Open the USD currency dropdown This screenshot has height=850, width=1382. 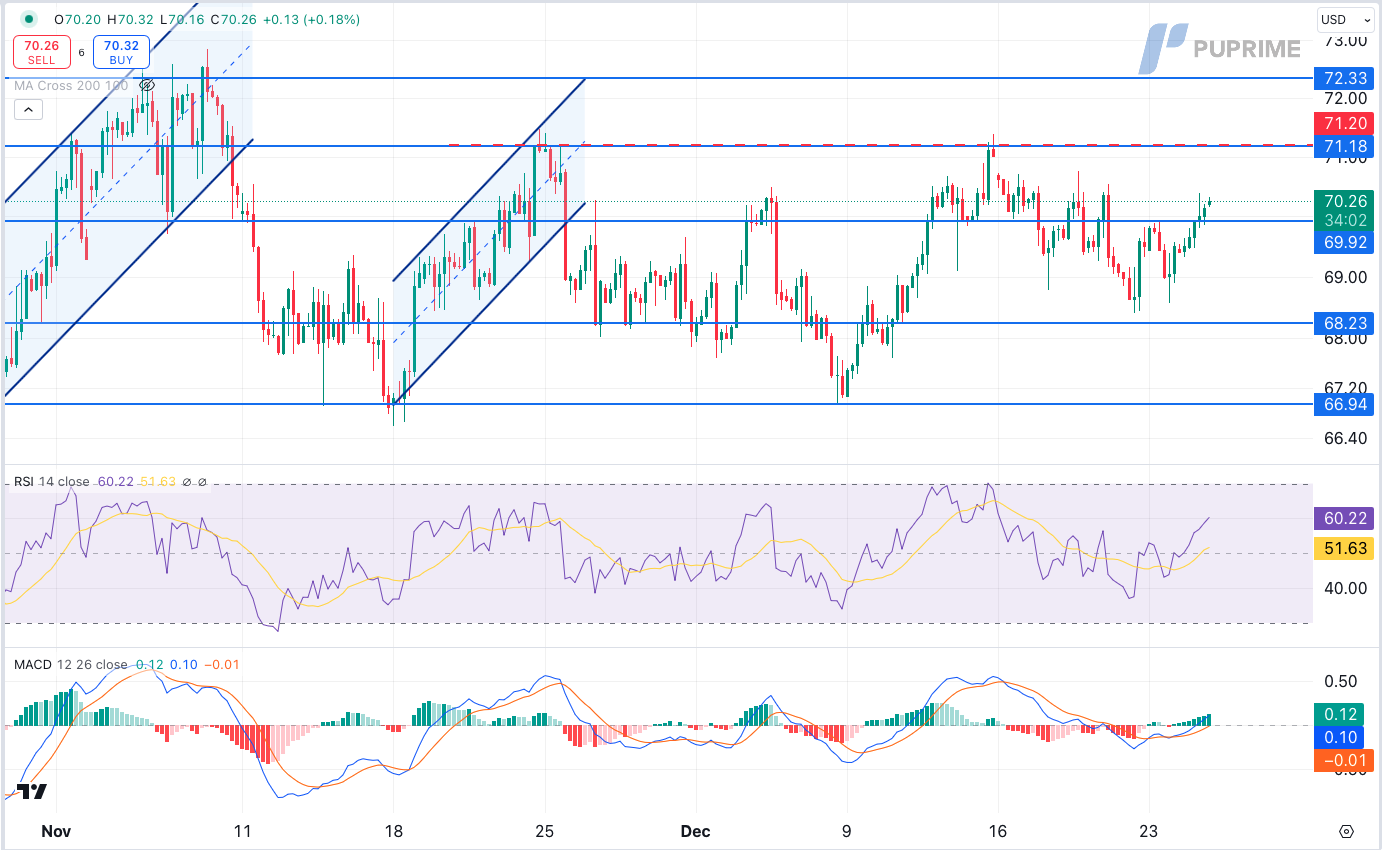[1345, 19]
